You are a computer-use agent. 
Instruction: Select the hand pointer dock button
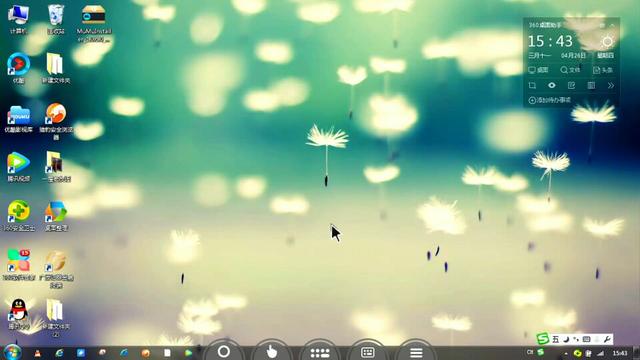tap(271, 352)
